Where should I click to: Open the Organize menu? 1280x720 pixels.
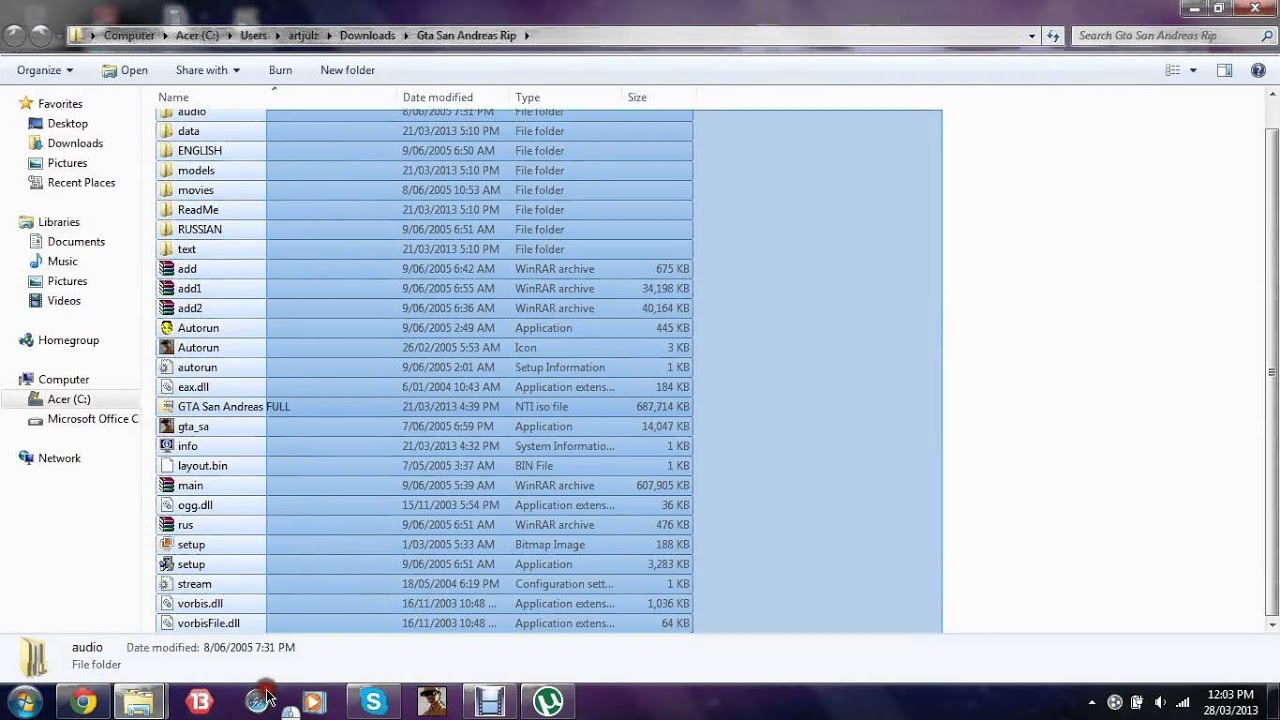pyautogui.click(x=45, y=70)
